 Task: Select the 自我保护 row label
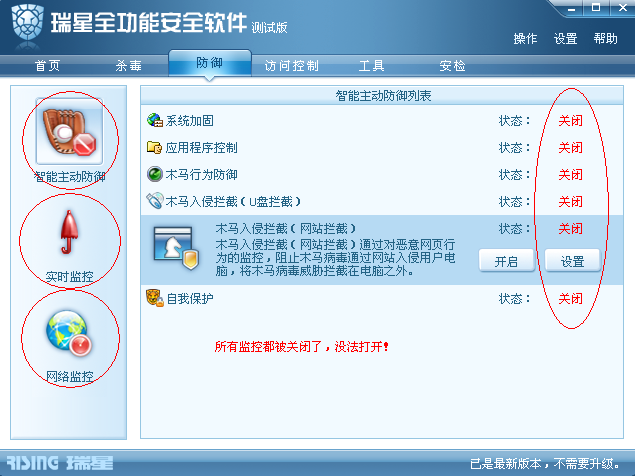tap(190, 299)
